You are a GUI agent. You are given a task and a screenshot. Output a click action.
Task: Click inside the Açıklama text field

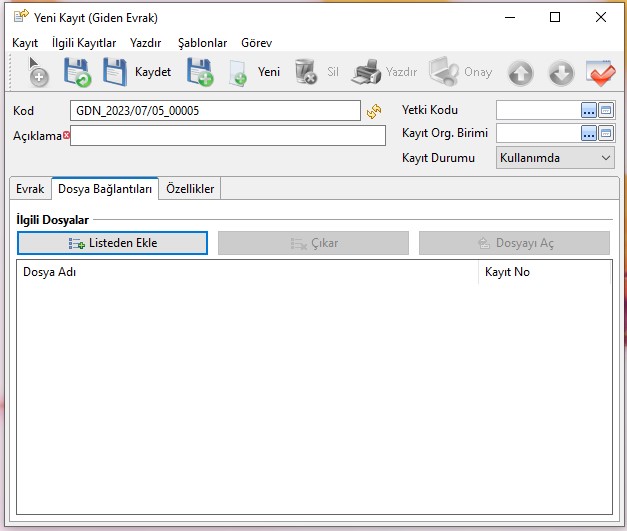227,135
